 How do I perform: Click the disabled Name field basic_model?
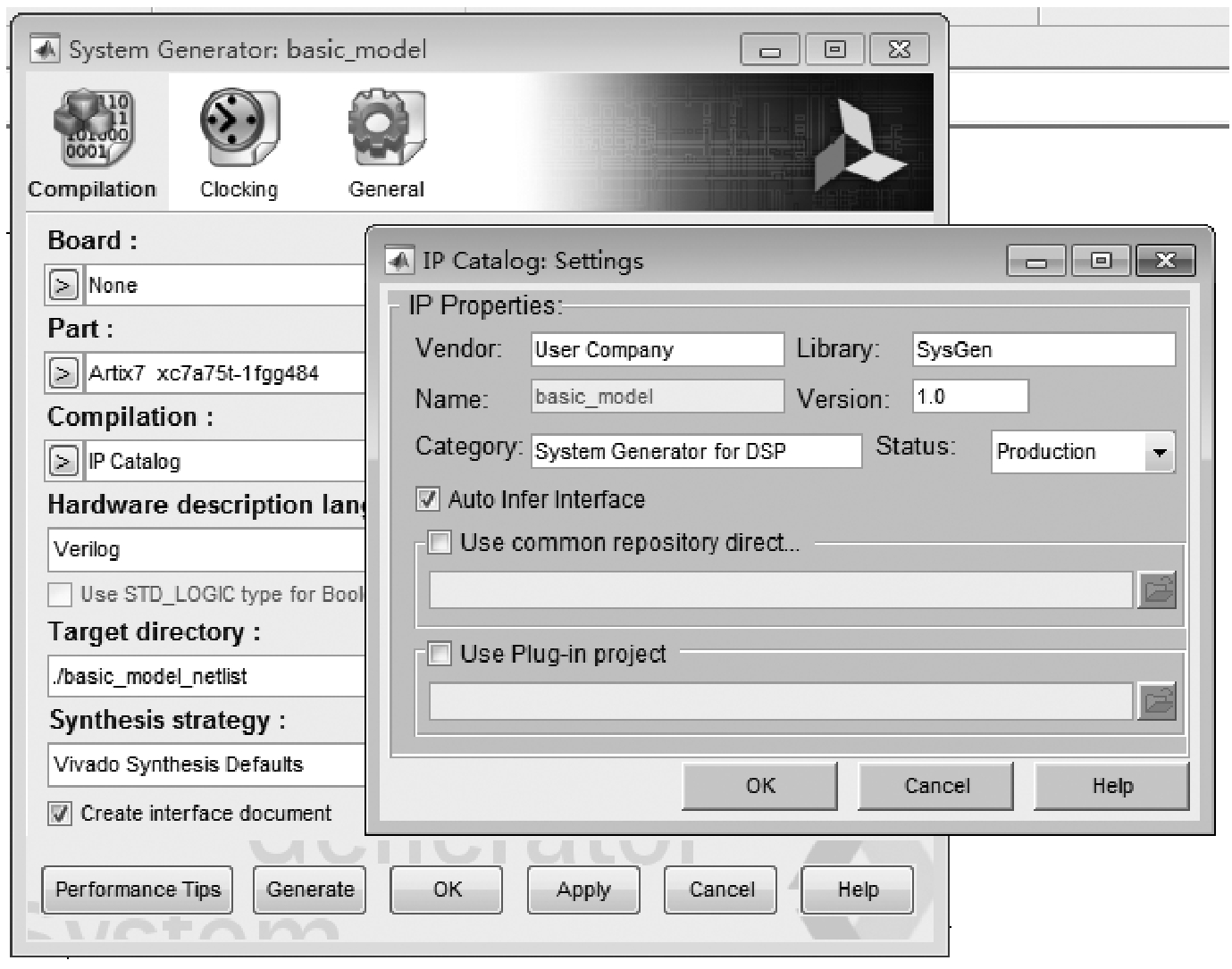click(x=658, y=397)
